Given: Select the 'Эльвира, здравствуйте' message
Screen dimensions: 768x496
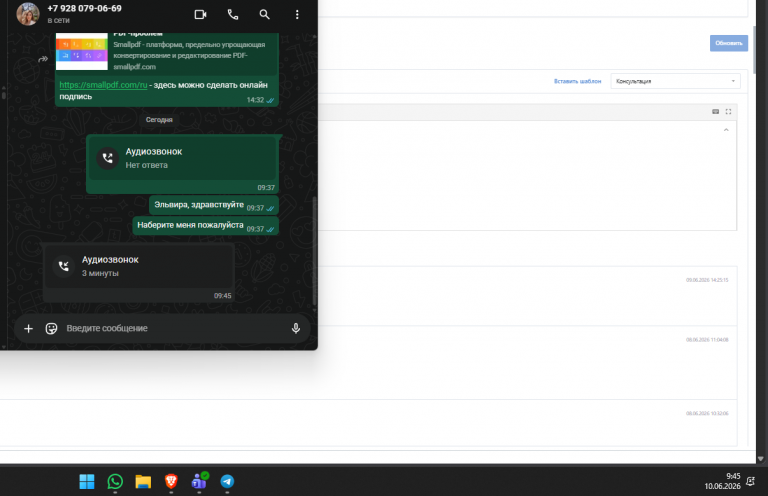Looking at the screenshot, I should 214,205.
